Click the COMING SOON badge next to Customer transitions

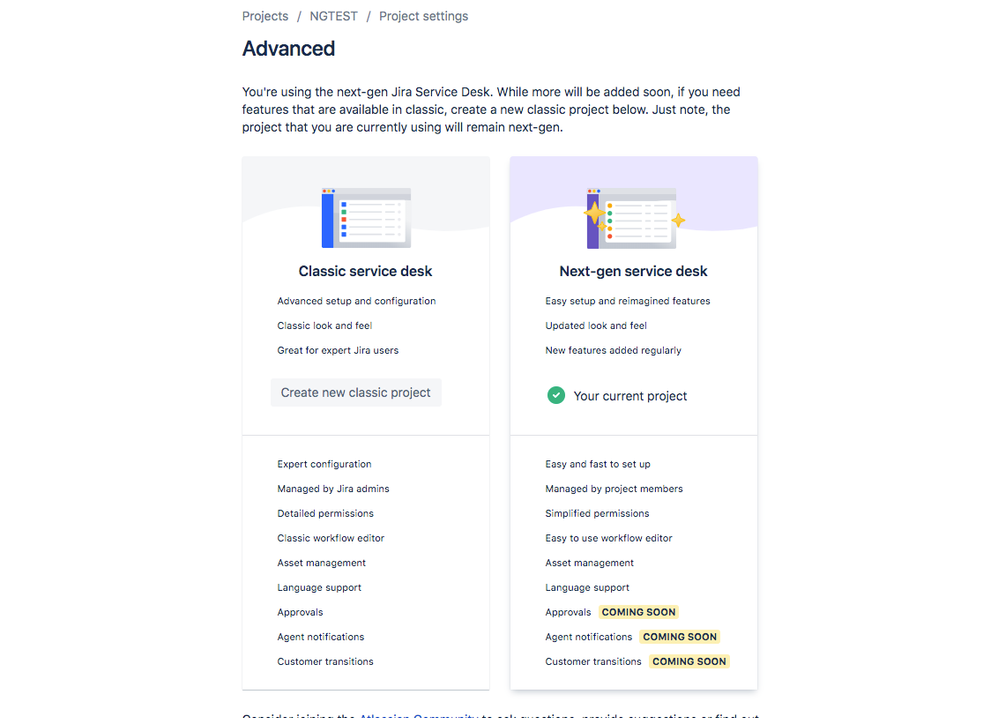(689, 661)
